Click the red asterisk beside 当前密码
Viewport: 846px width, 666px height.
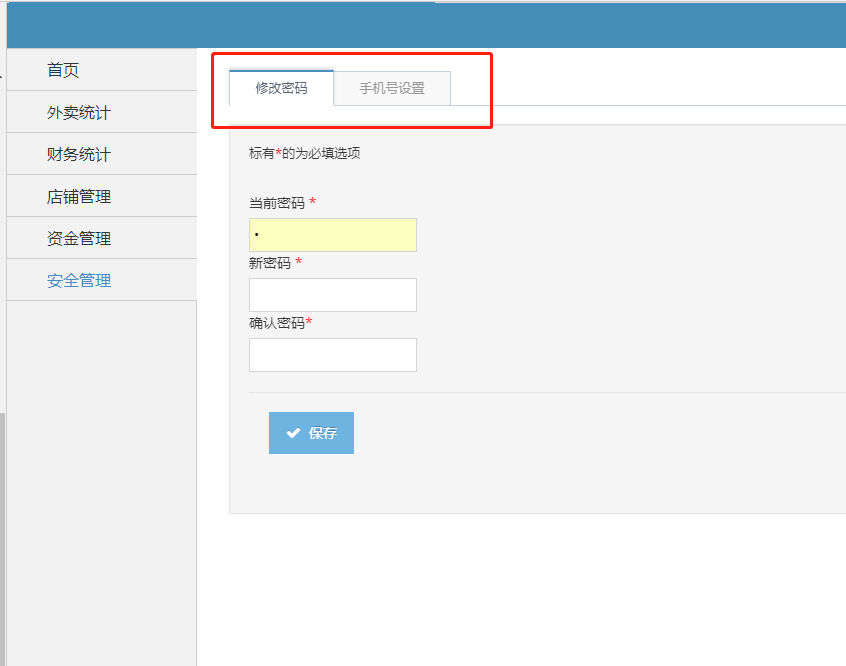pyautogui.click(x=312, y=202)
